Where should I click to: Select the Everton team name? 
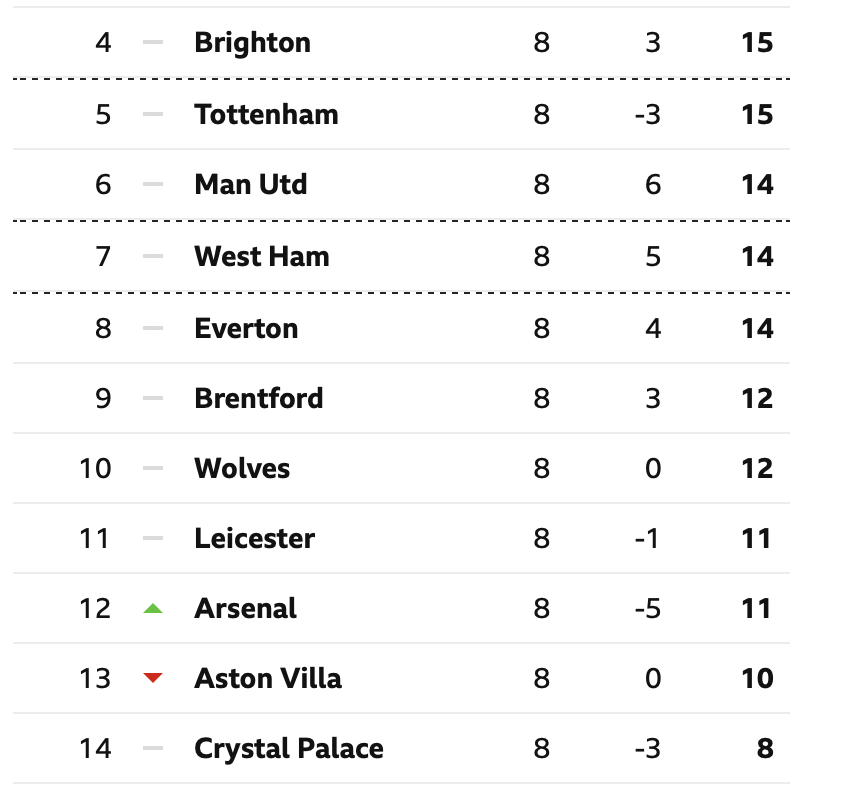click(246, 328)
